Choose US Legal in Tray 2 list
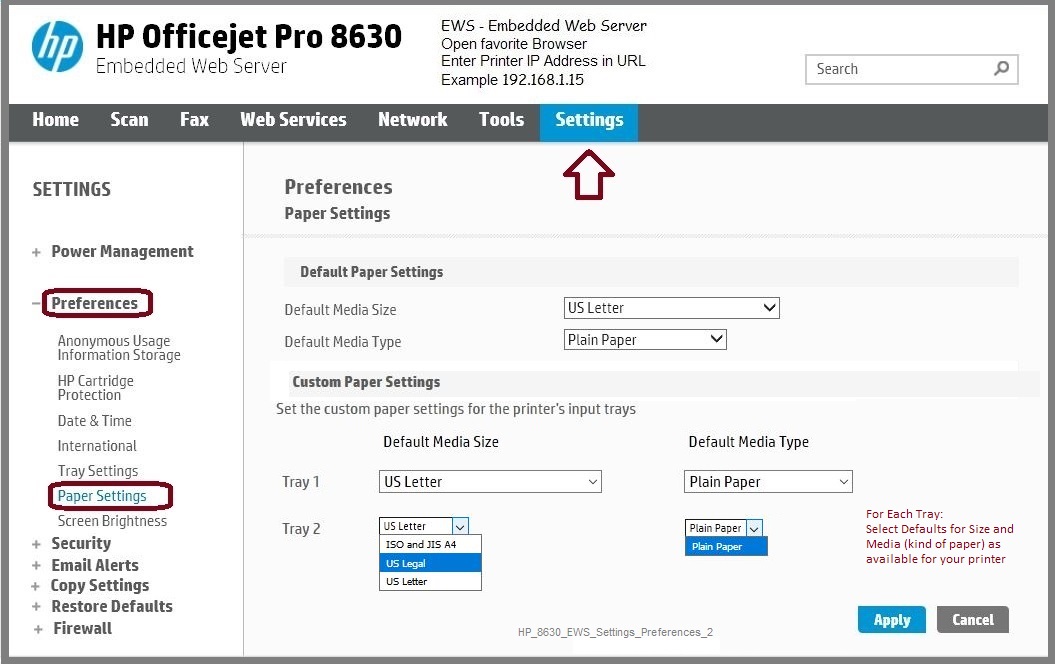Viewport: 1055px width, 664px height. click(430, 563)
